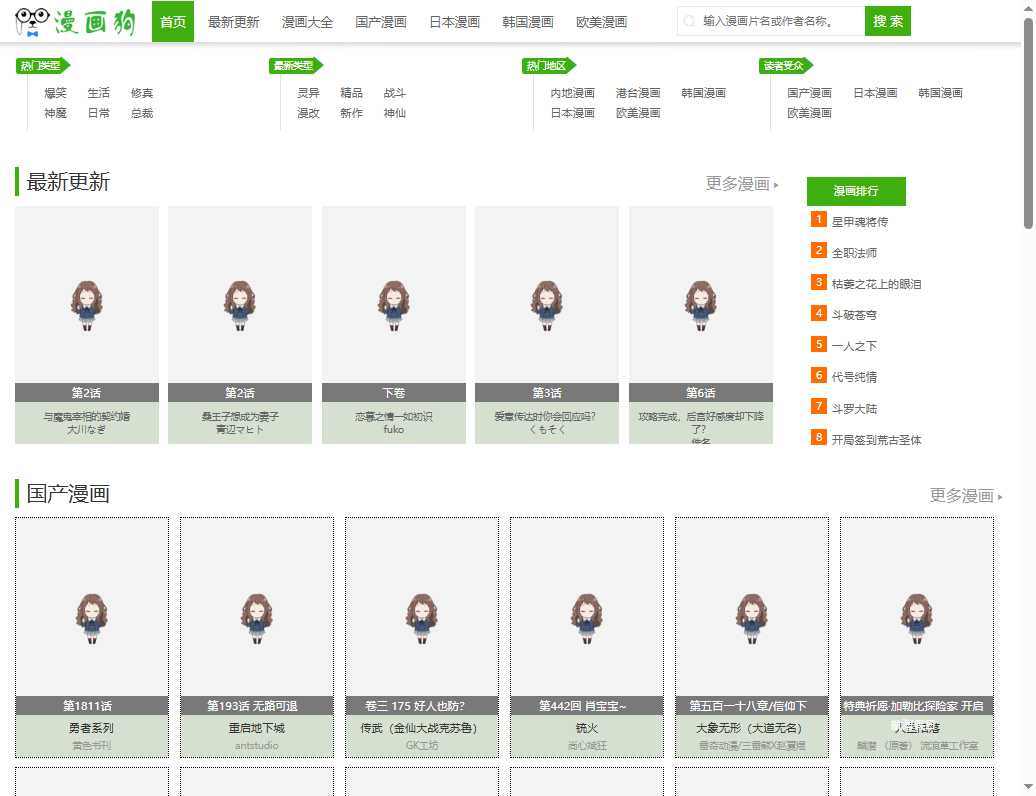Open the 日本漫画 section from top navigation
The height and width of the screenshot is (796, 1036).
(x=454, y=20)
